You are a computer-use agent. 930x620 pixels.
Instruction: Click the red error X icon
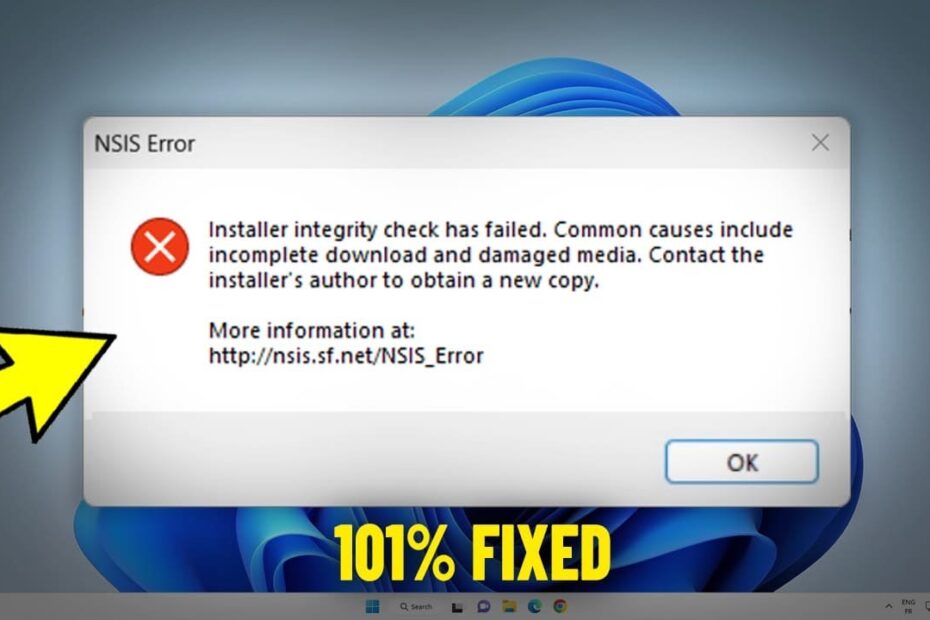pyautogui.click(x=160, y=246)
